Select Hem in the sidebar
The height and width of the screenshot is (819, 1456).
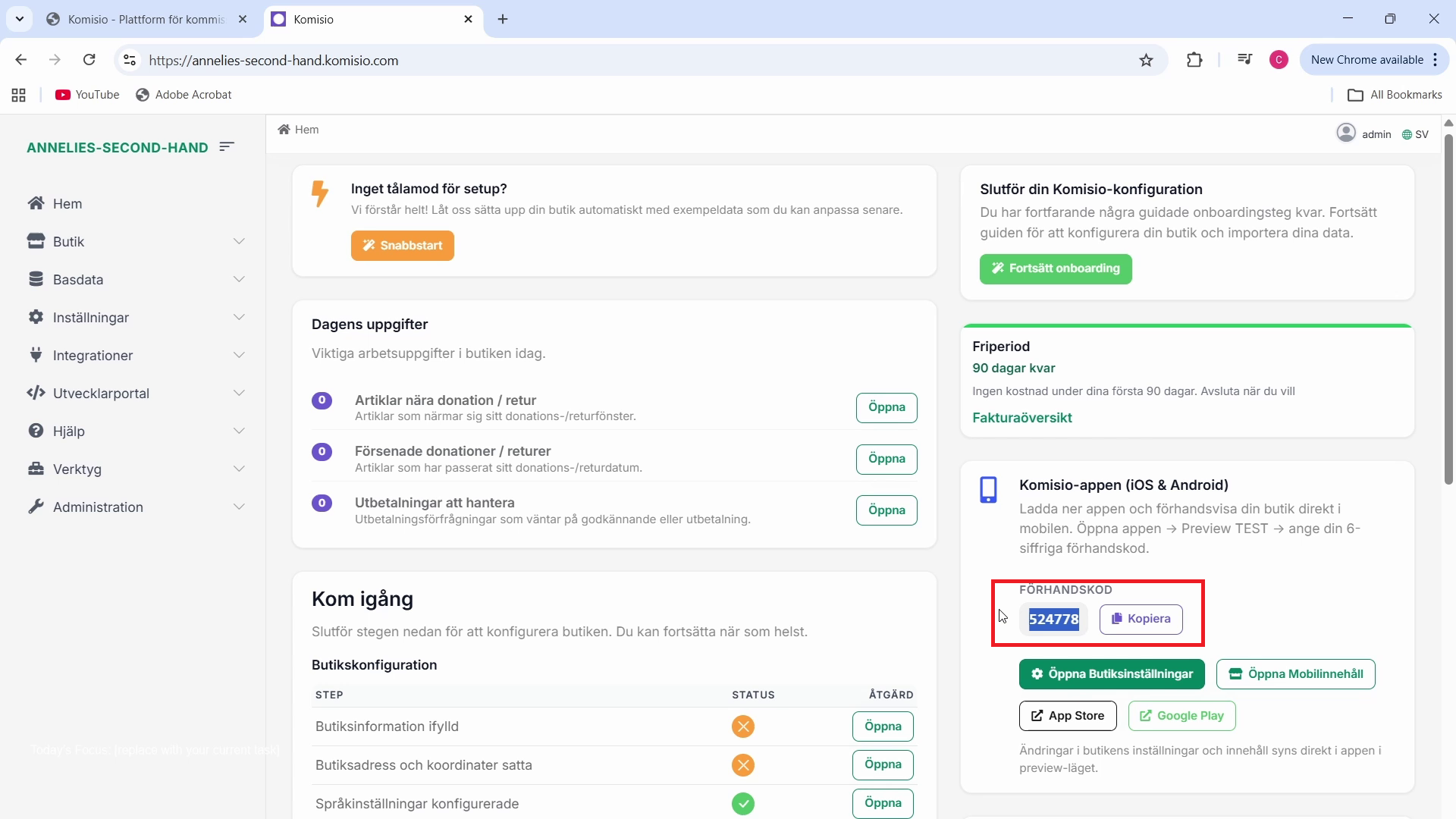67,204
